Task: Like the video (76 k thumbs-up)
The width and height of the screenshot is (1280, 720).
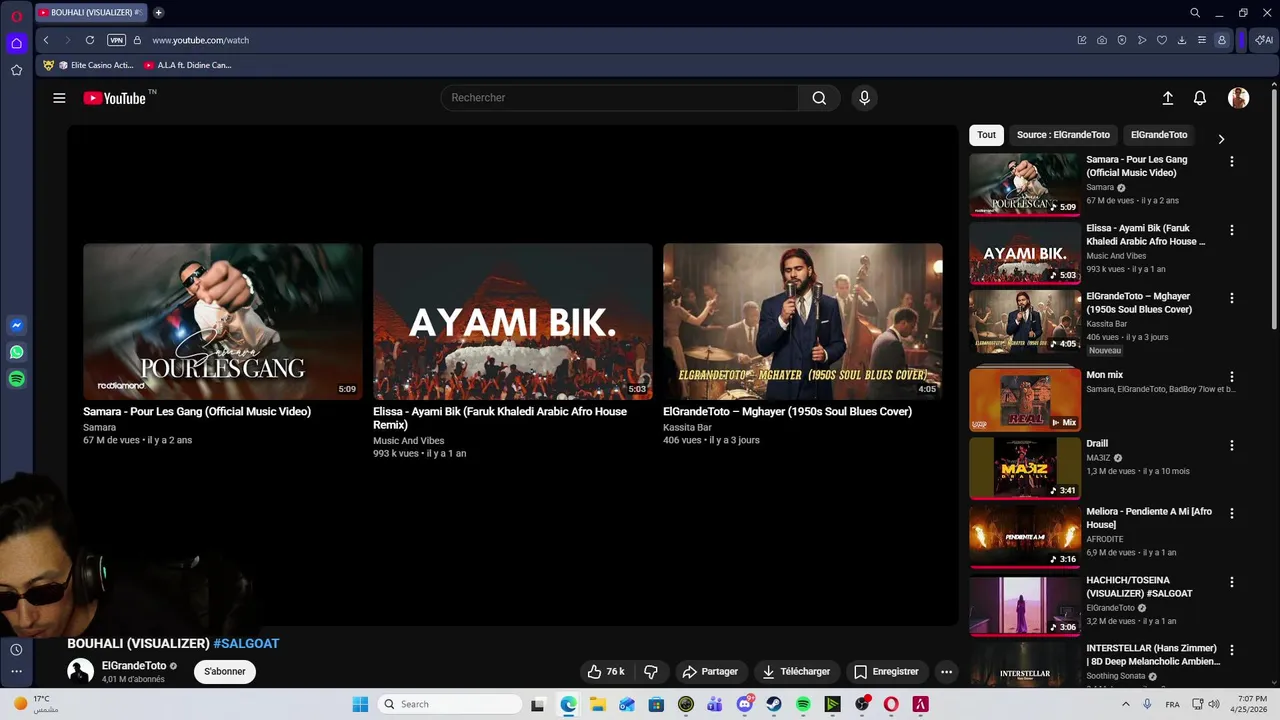Action: tap(606, 672)
